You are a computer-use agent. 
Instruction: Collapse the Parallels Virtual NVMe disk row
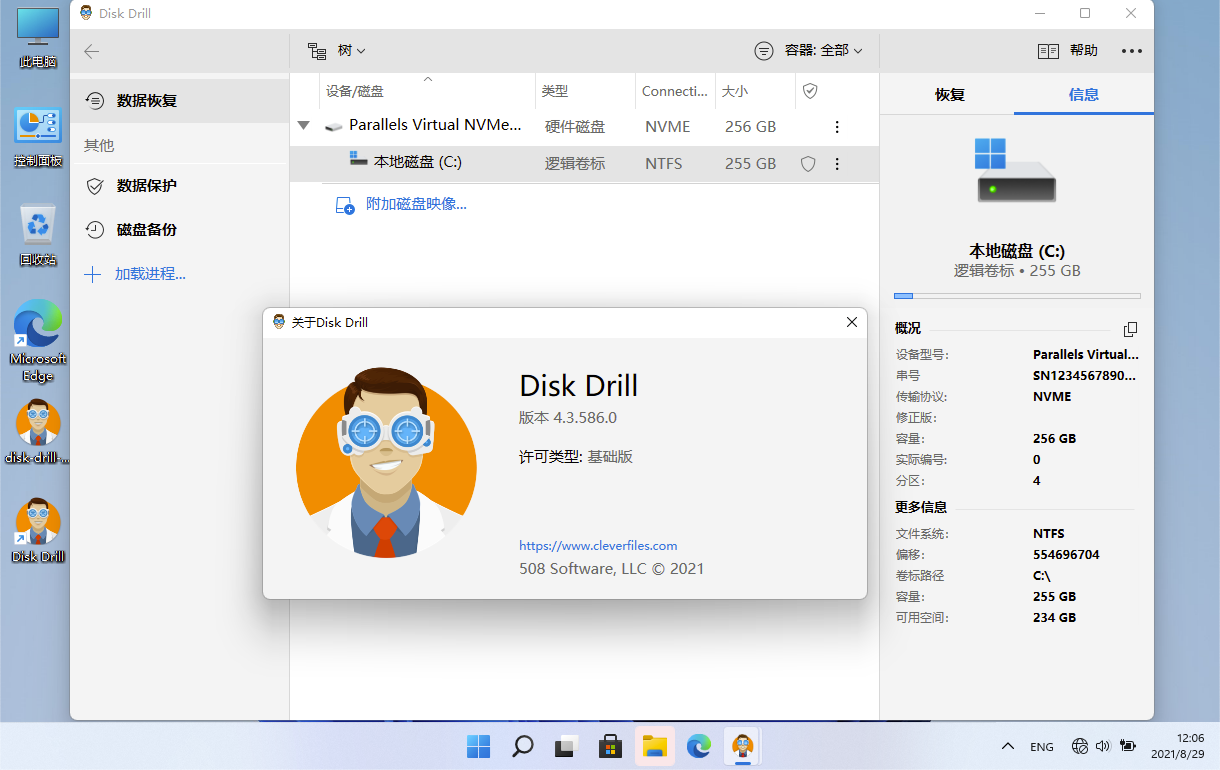304,126
